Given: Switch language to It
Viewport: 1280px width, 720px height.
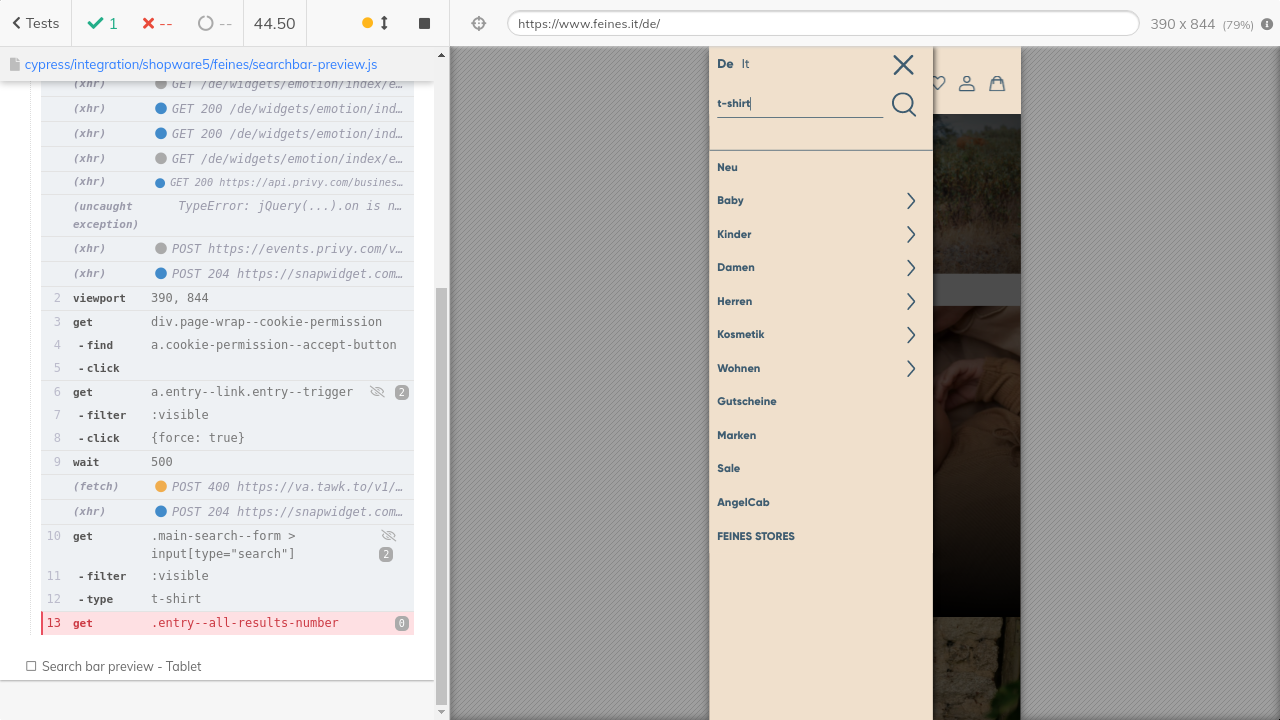Looking at the screenshot, I should click(x=745, y=64).
